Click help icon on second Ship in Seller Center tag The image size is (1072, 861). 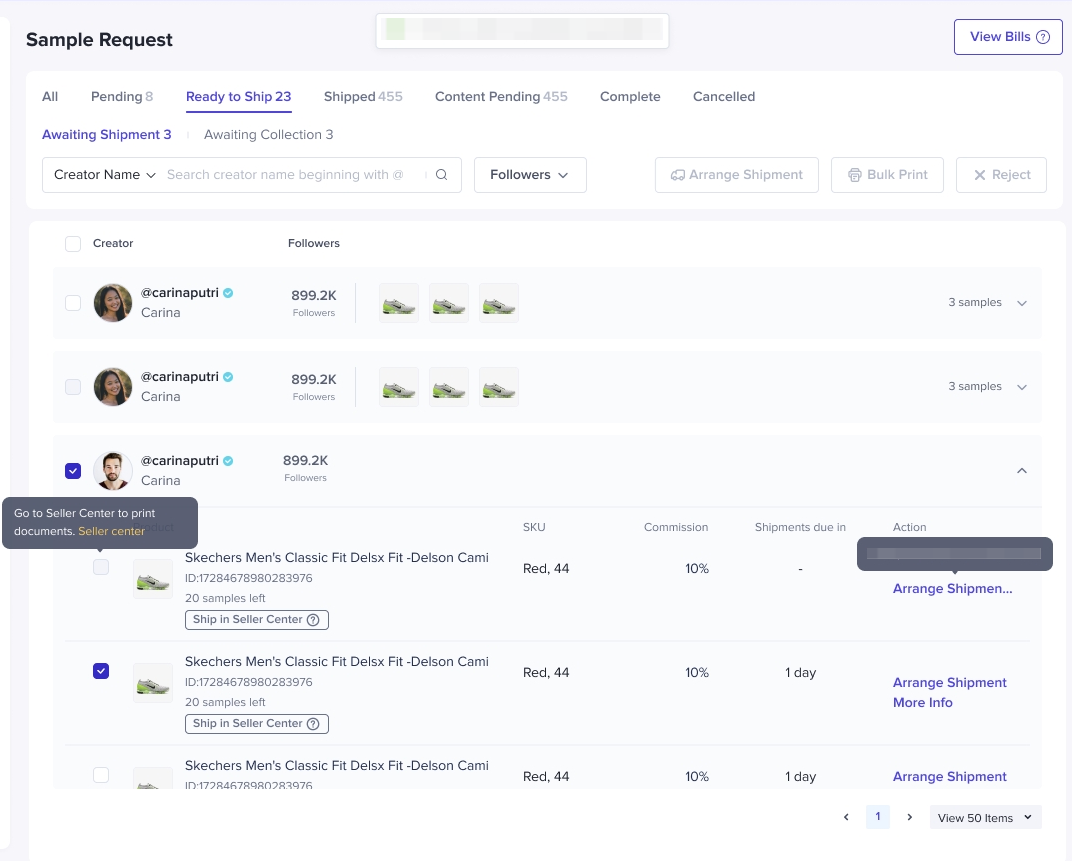point(313,724)
